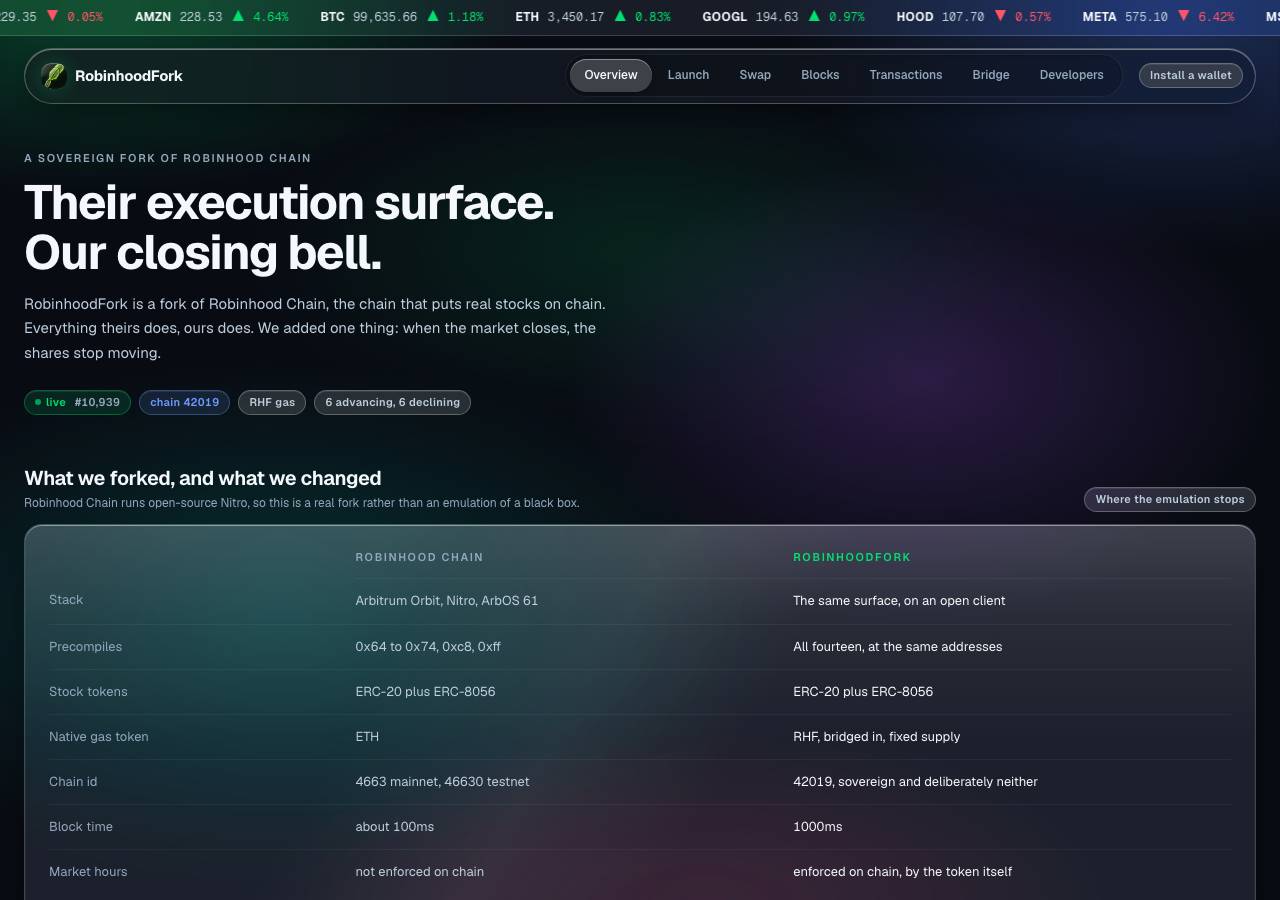Click the Precompiles row label
The height and width of the screenshot is (900, 1280).
click(85, 647)
